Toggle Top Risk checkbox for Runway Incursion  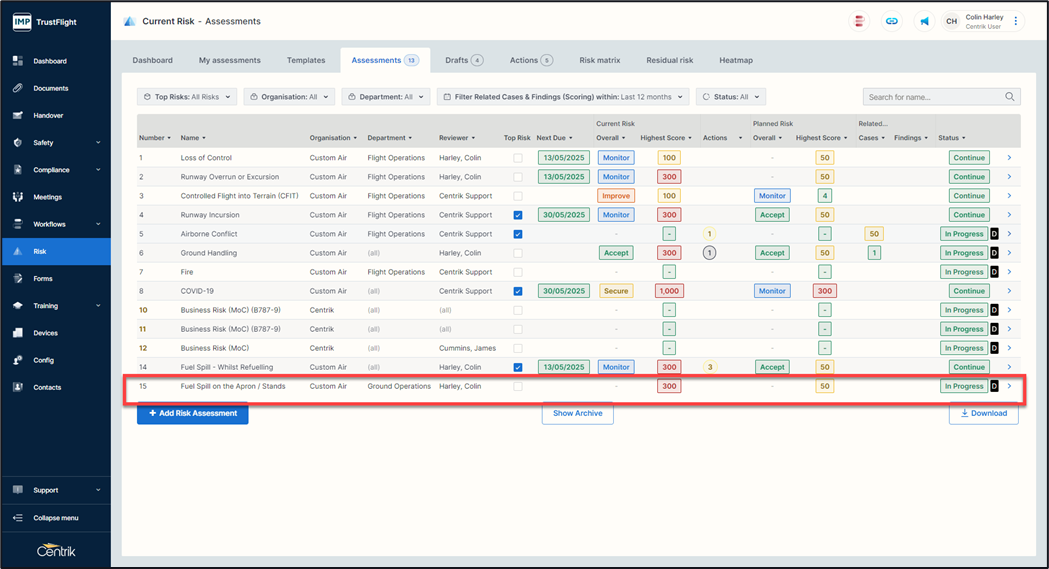click(x=517, y=215)
